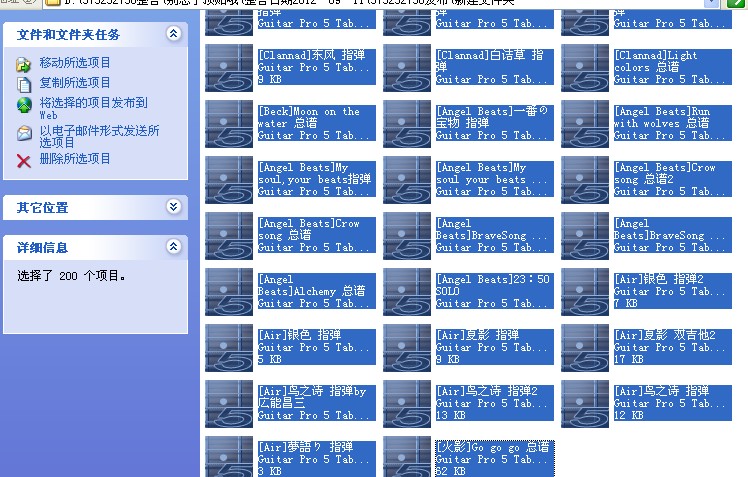Select the [Air]夏影 指弹 file icon
Viewport: 748px width, 477px height.
pos(407,348)
